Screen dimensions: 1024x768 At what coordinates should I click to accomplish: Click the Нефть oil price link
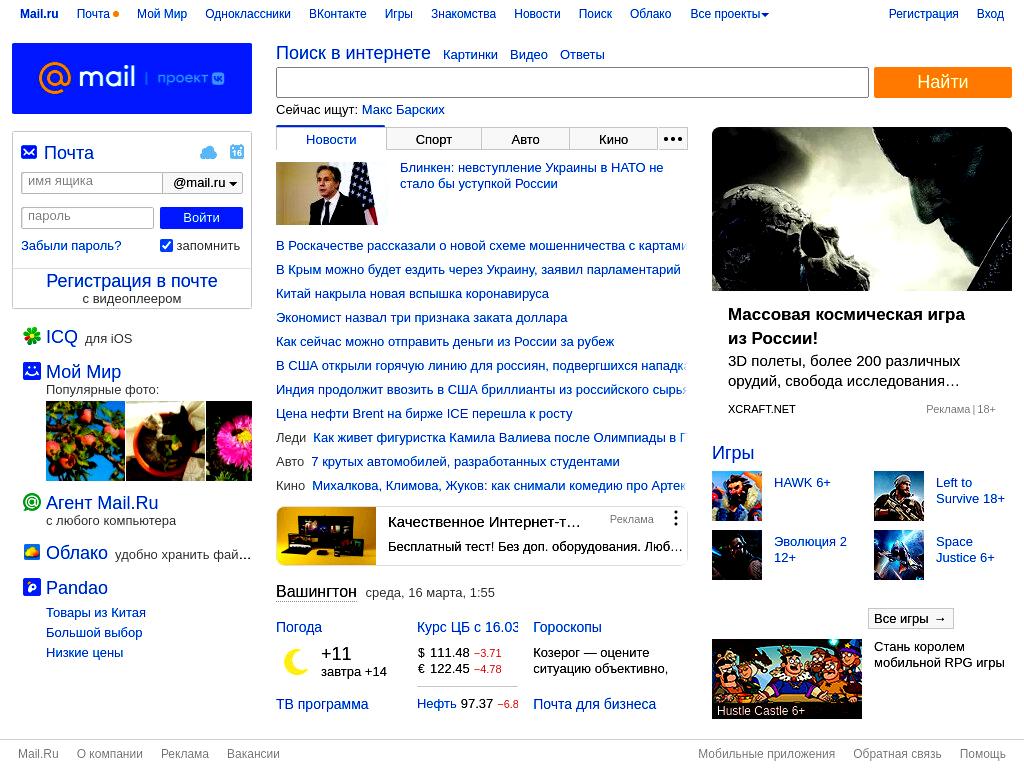coord(436,704)
